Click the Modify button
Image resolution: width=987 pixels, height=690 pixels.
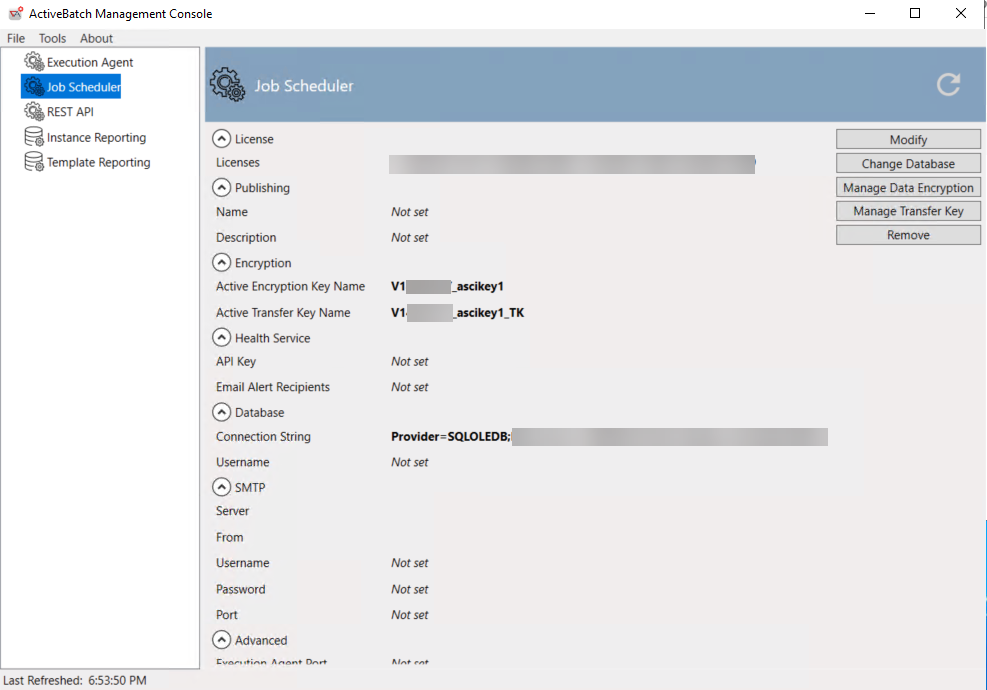[x=908, y=140]
